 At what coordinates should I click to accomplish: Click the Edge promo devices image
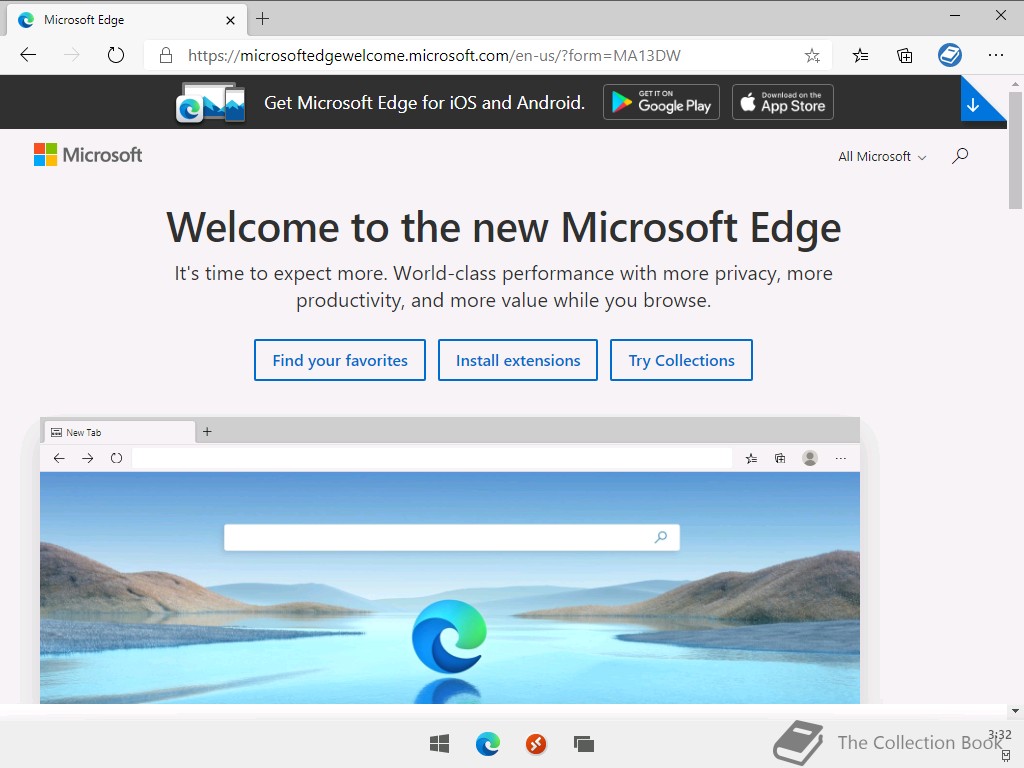(210, 103)
